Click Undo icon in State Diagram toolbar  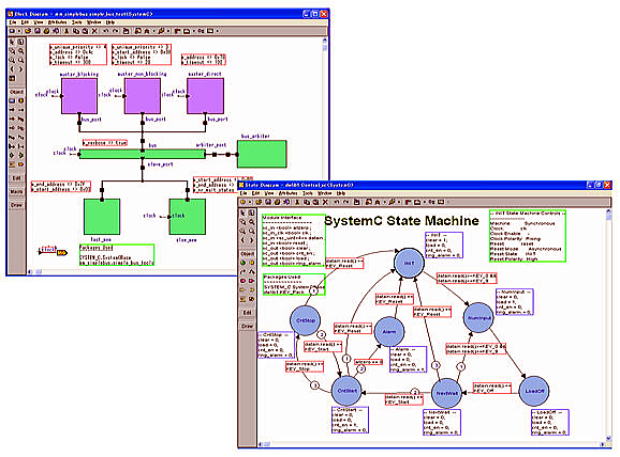[336, 202]
